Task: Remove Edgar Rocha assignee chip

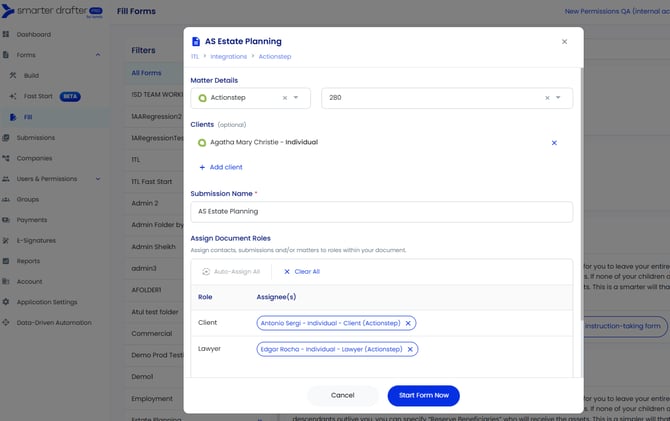Action: [409, 349]
